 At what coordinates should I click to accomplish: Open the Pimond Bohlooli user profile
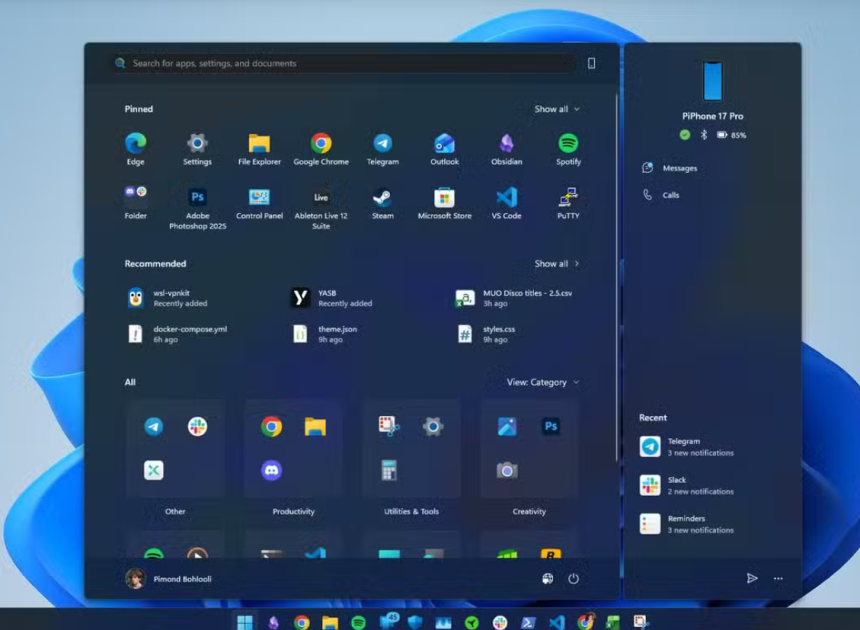[169, 578]
